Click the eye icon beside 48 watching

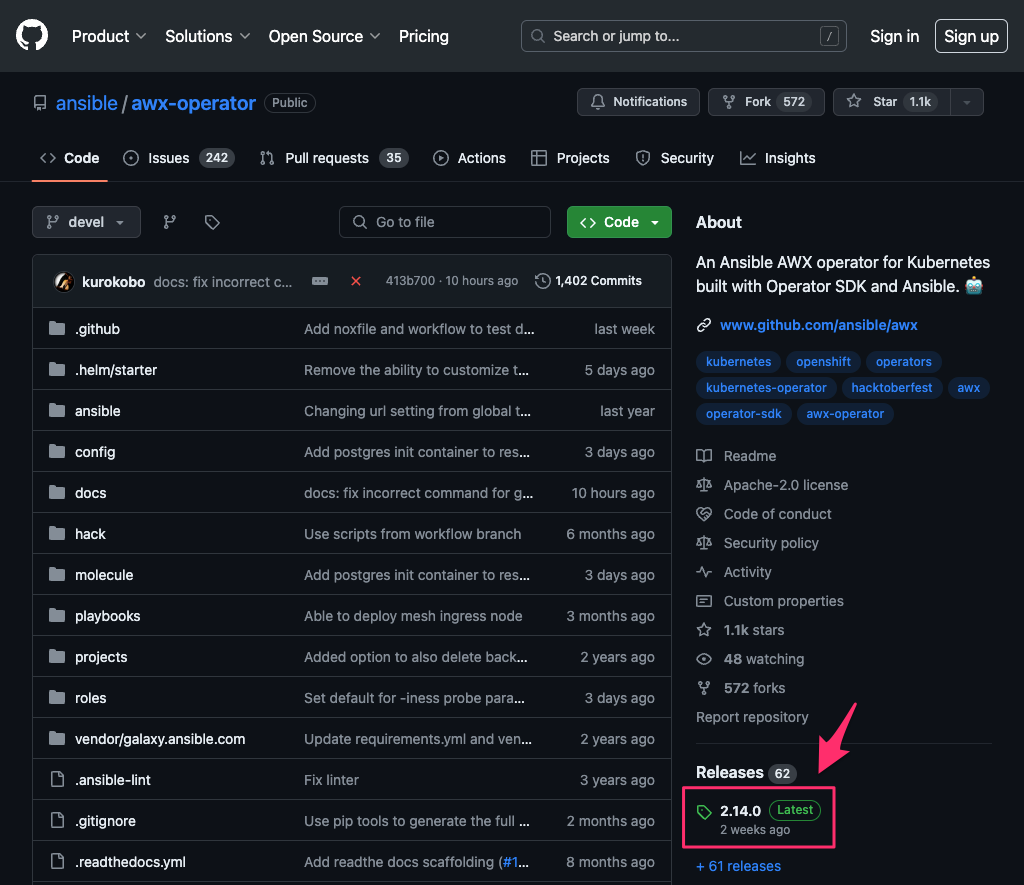tap(704, 659)
